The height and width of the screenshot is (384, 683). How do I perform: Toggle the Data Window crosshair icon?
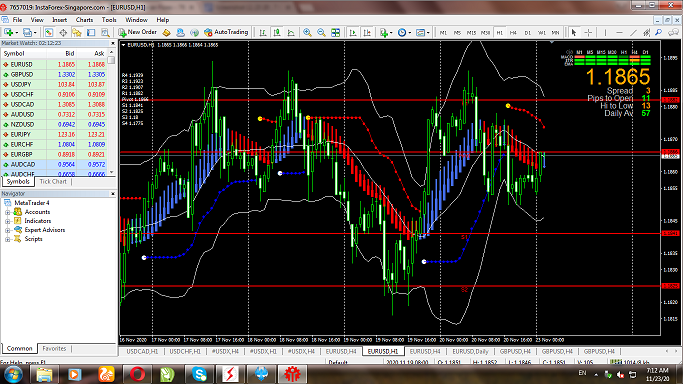63,33
